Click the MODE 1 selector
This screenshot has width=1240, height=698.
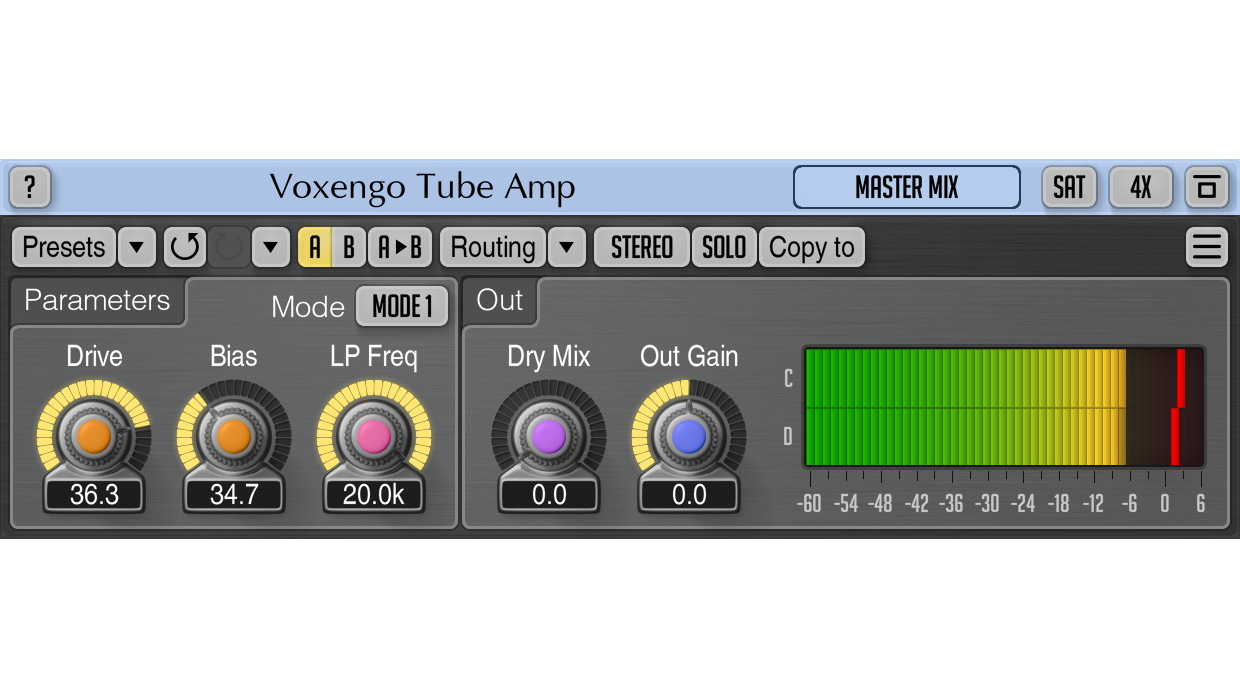coord(402,307)
